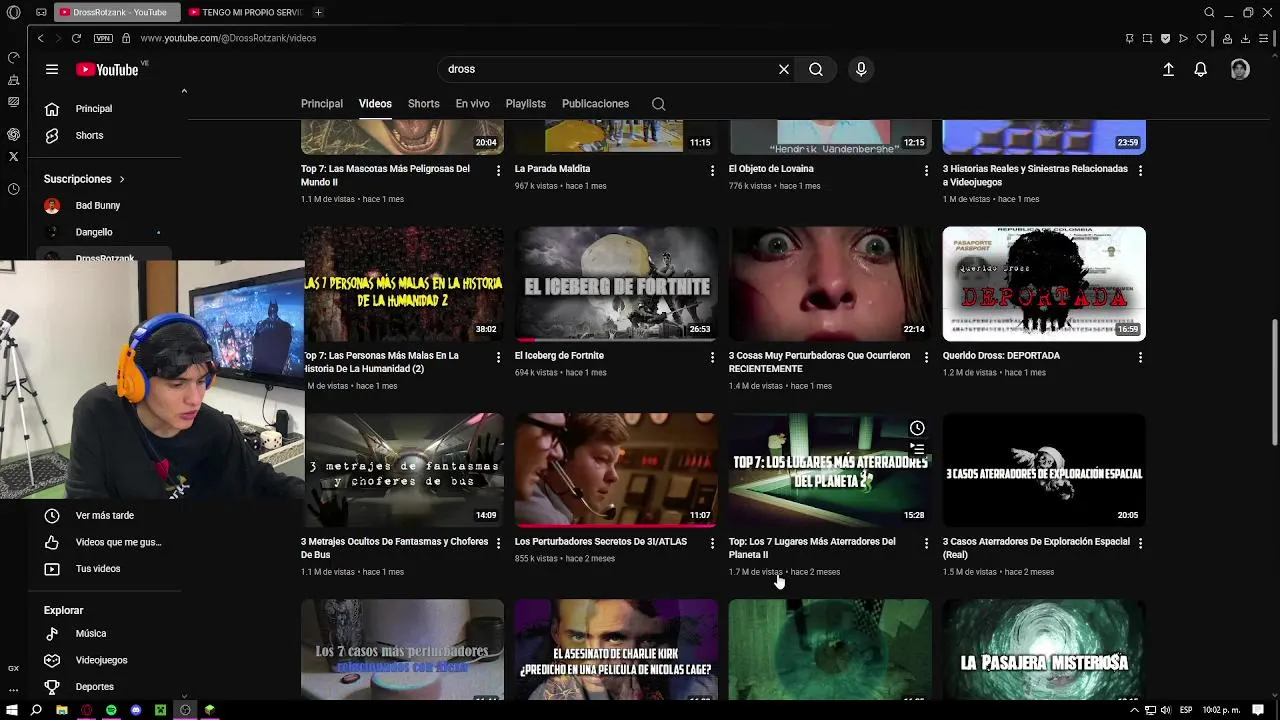Open options for El Objeto de Lovaina
The image size is (1280, 720).
[926, 171]
